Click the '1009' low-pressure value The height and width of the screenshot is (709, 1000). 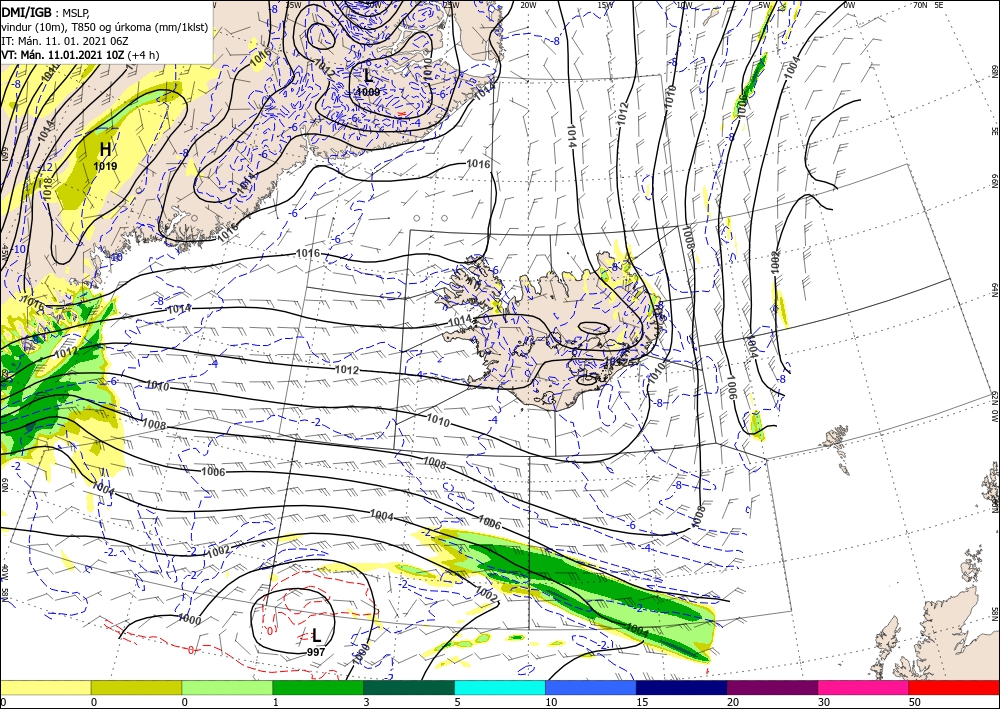(x=369, y=92)
